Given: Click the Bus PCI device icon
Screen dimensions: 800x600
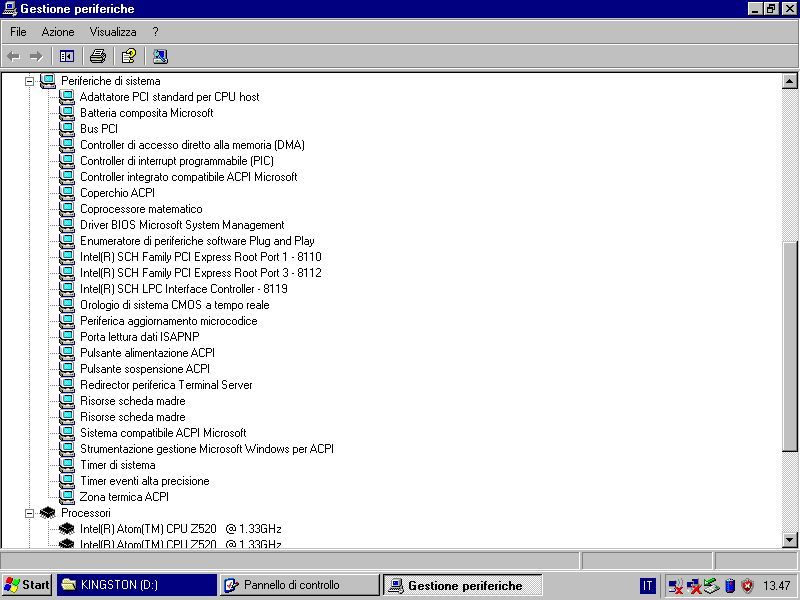Looking at the screenshot, I should (x=66, y=129).
